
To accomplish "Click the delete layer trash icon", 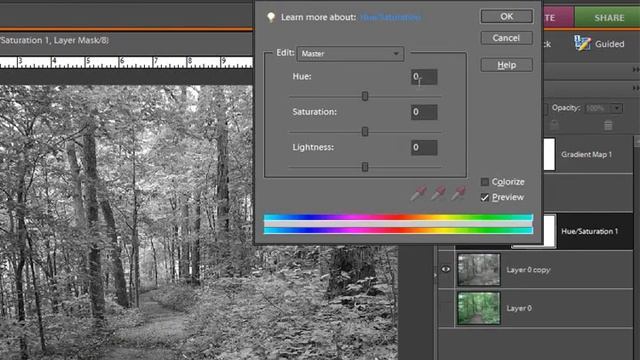I will pyautogui.click(x=608, y=125).
